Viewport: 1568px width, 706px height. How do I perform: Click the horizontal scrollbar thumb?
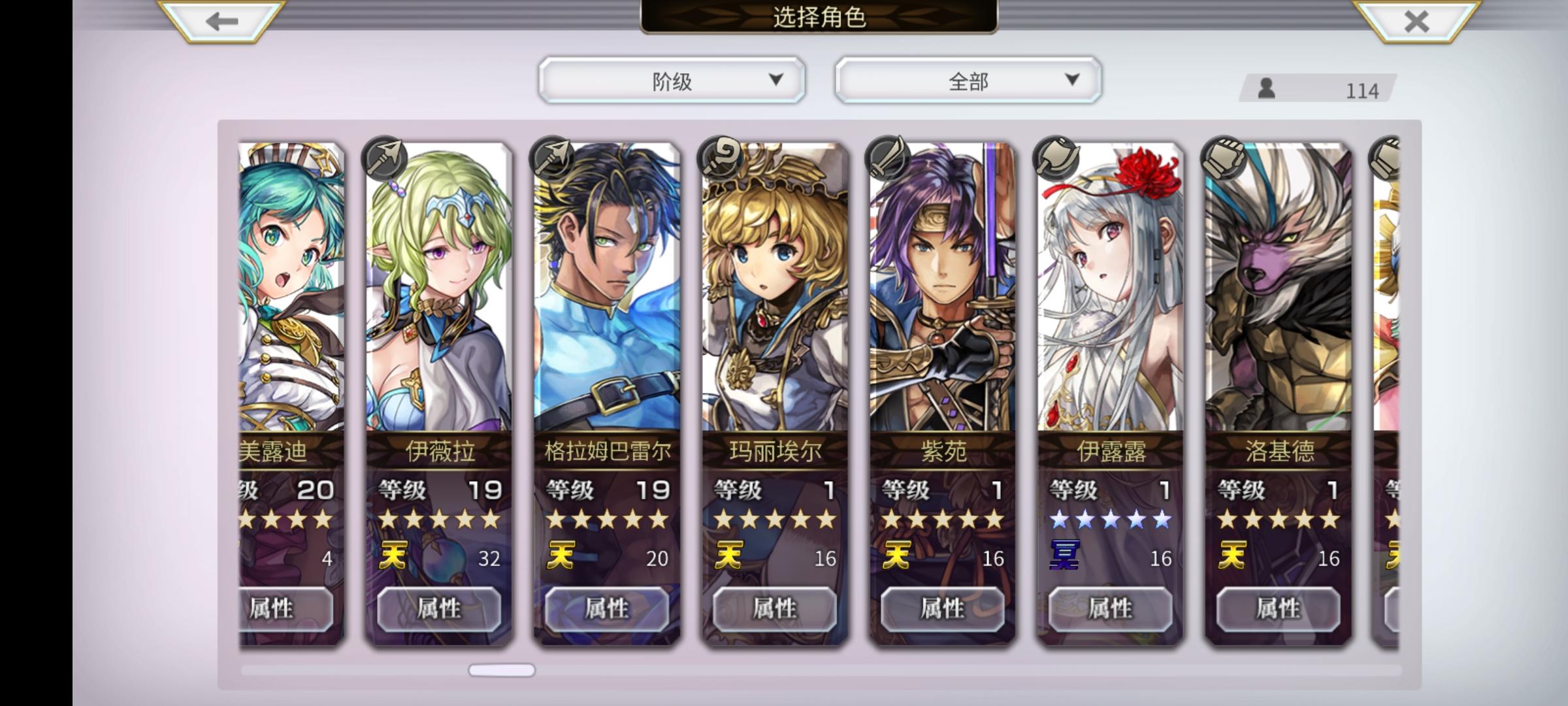pos(502,670)
